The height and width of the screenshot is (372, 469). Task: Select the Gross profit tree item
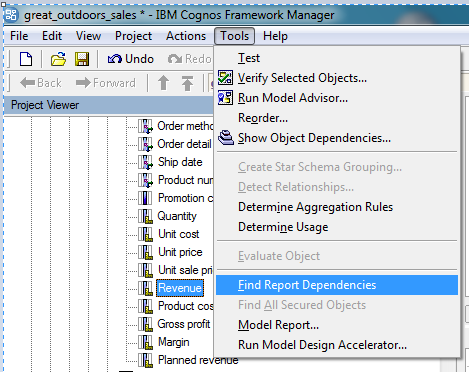(184, 324)
